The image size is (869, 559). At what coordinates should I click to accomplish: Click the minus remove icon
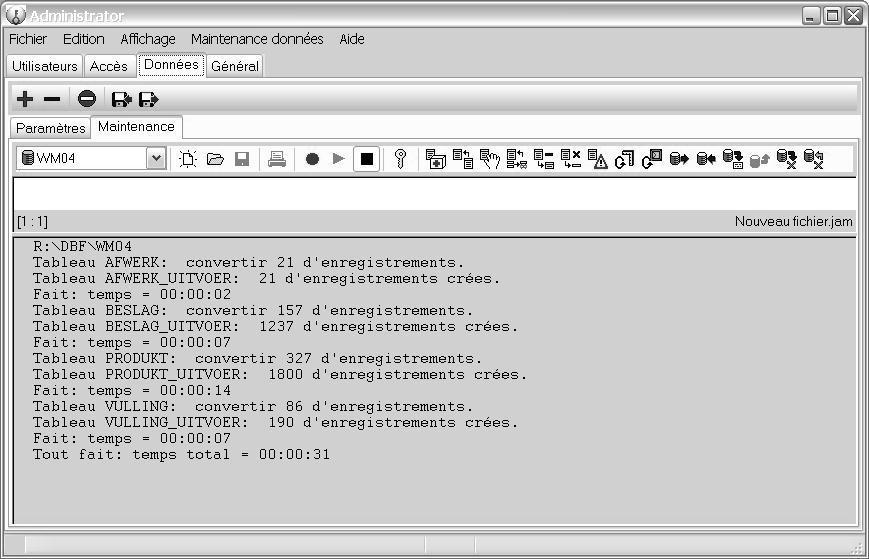(x=52, y=99)
